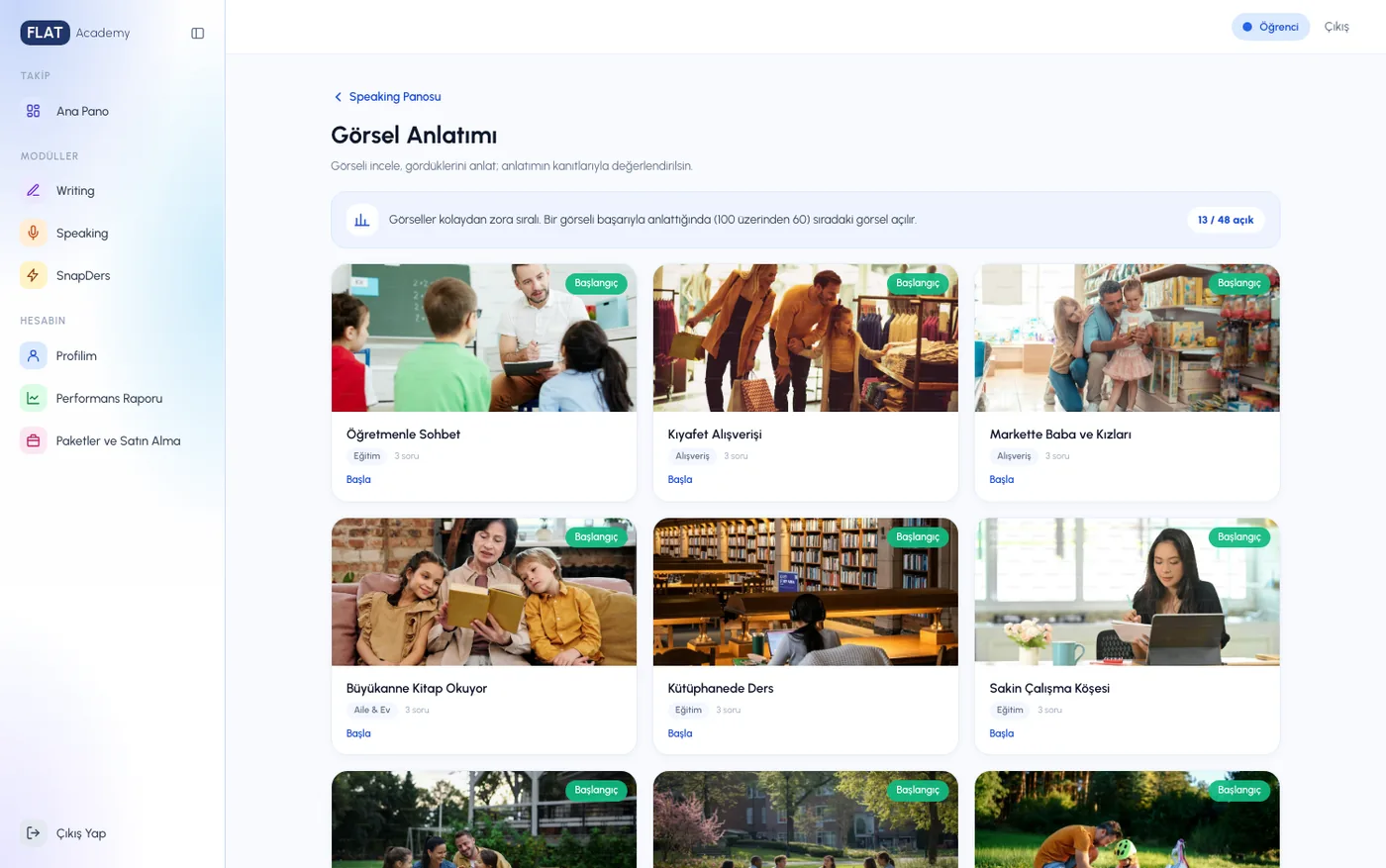1386x868 pixels.
Task: Click Başla under Kütüphanede Ders
Action: 680,733
